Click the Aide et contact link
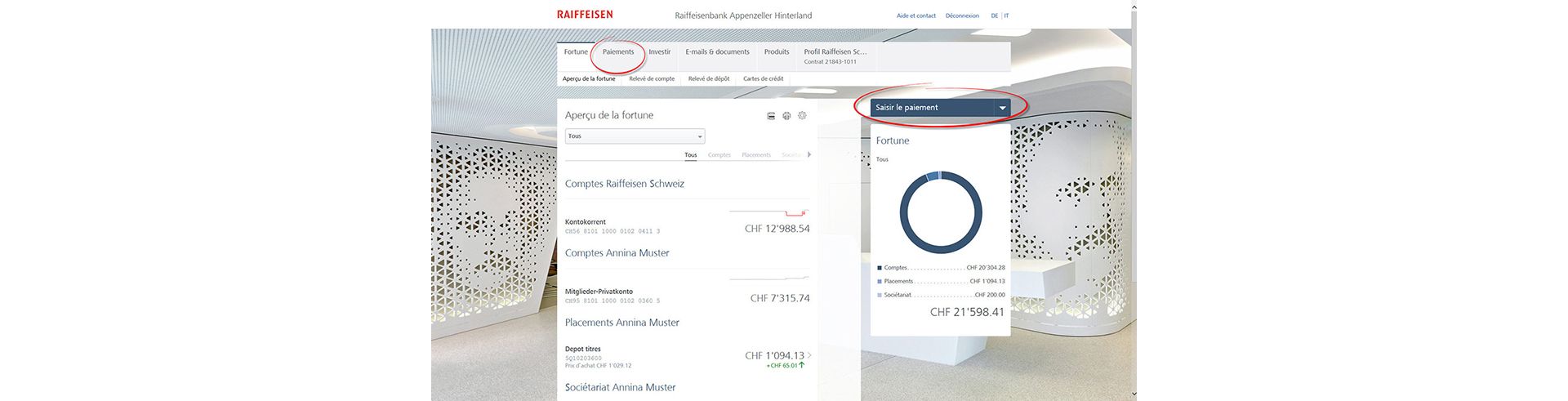 coord(916,16)
